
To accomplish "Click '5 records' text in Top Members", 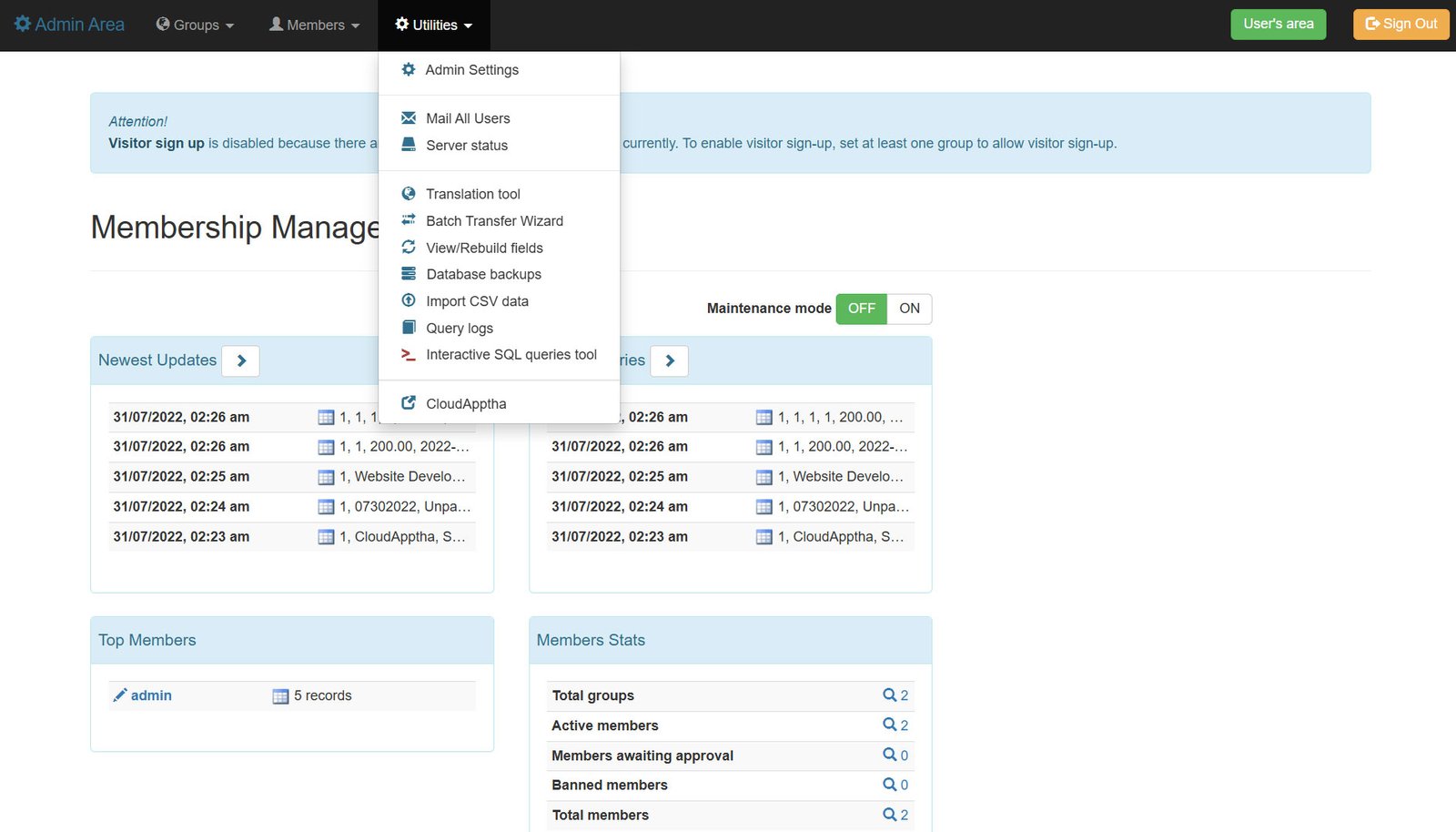I will tap(322, 695).
